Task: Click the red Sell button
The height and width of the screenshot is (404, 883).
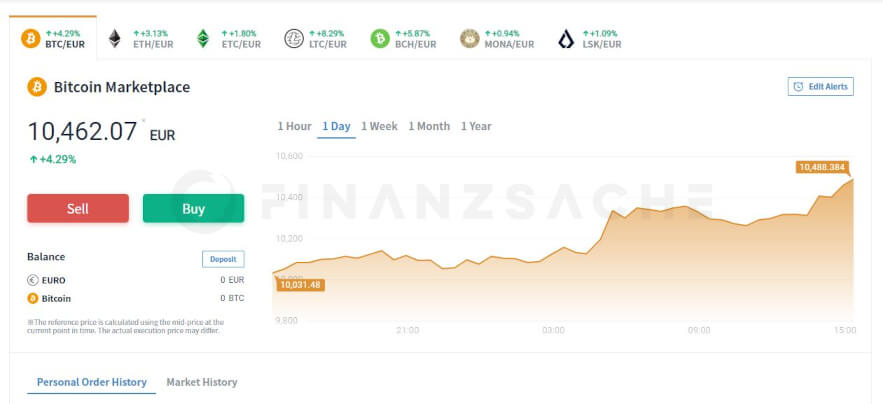Action: click(78, 208)
